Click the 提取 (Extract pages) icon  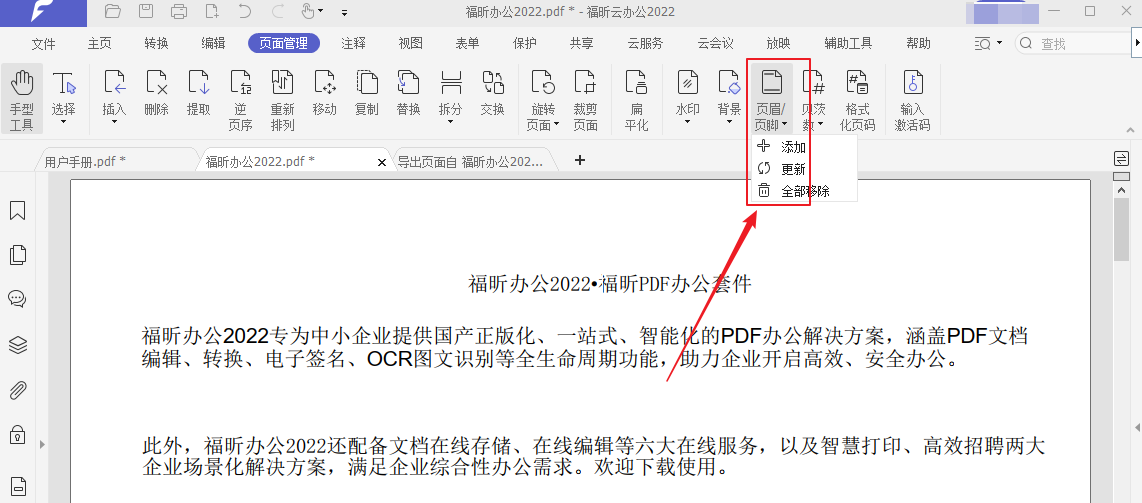[x=198, y=92]
